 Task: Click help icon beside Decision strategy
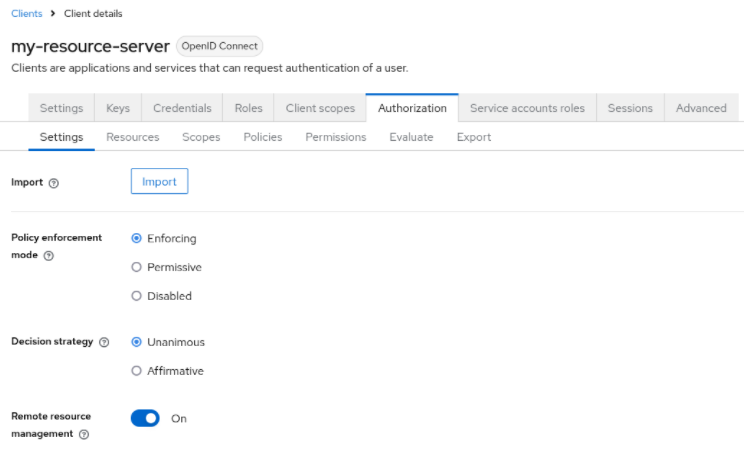coord(104,342)
